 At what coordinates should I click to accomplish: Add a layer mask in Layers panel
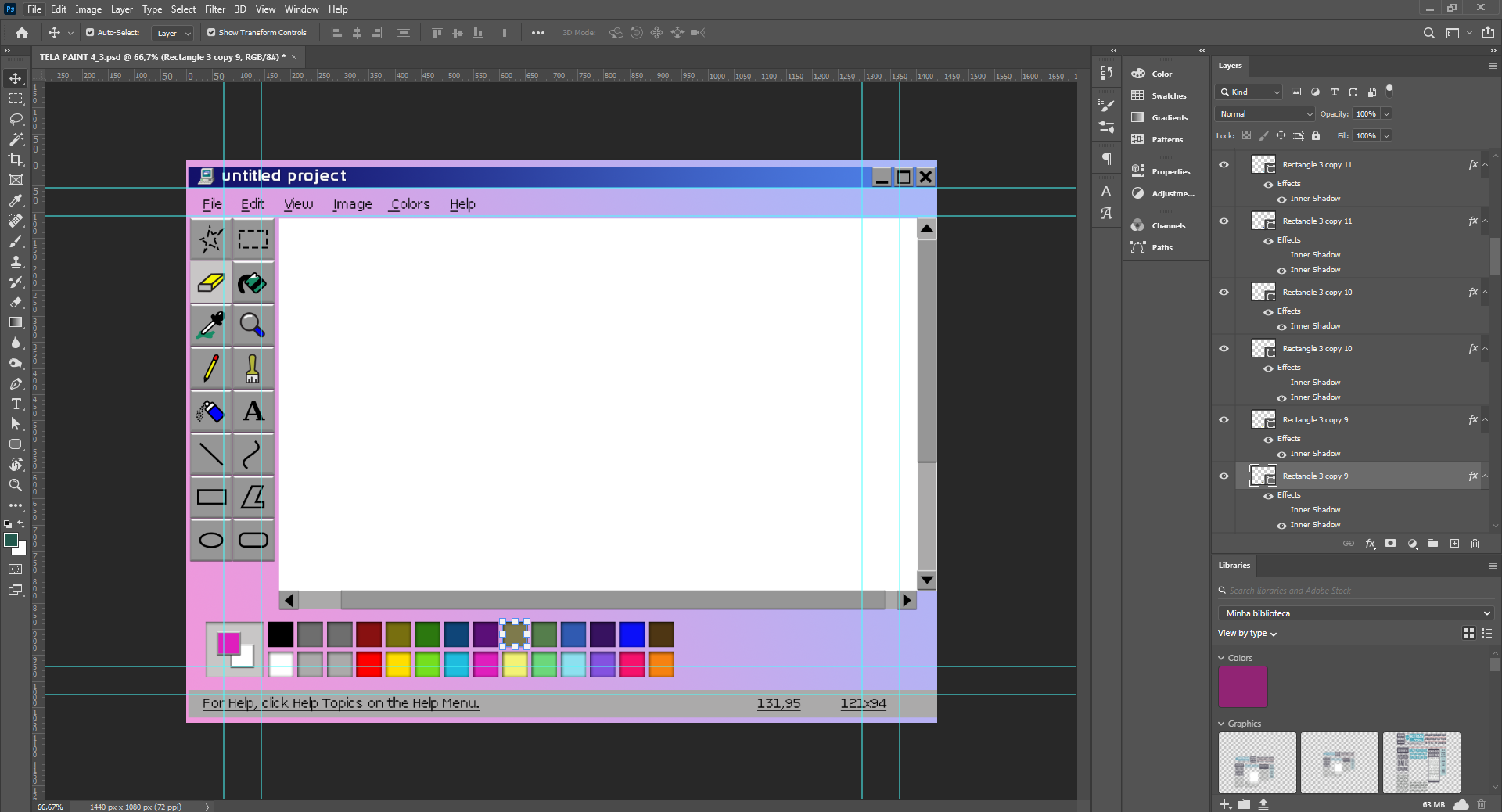pyautogui.click(x=1390, y=544)
